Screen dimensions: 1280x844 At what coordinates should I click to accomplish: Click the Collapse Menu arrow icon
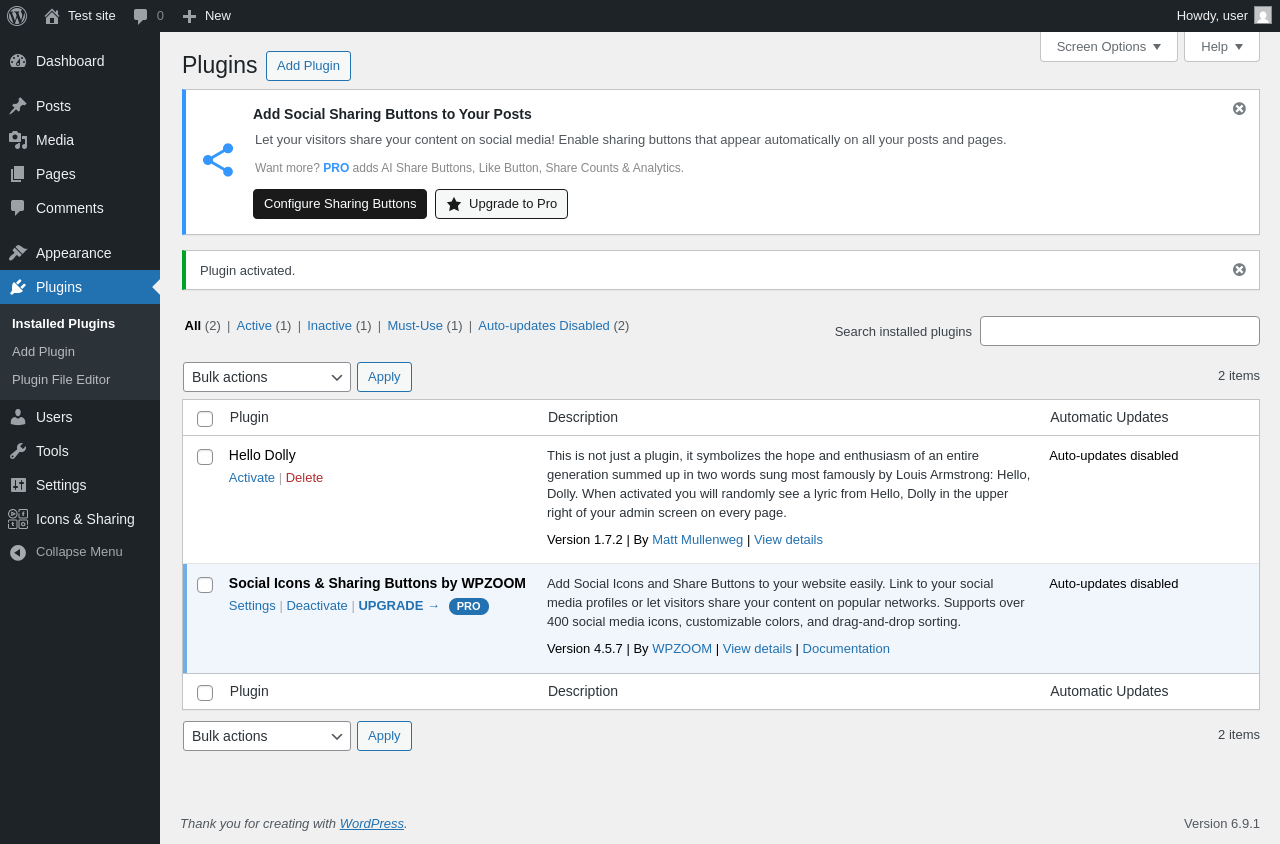pos(18,552)
